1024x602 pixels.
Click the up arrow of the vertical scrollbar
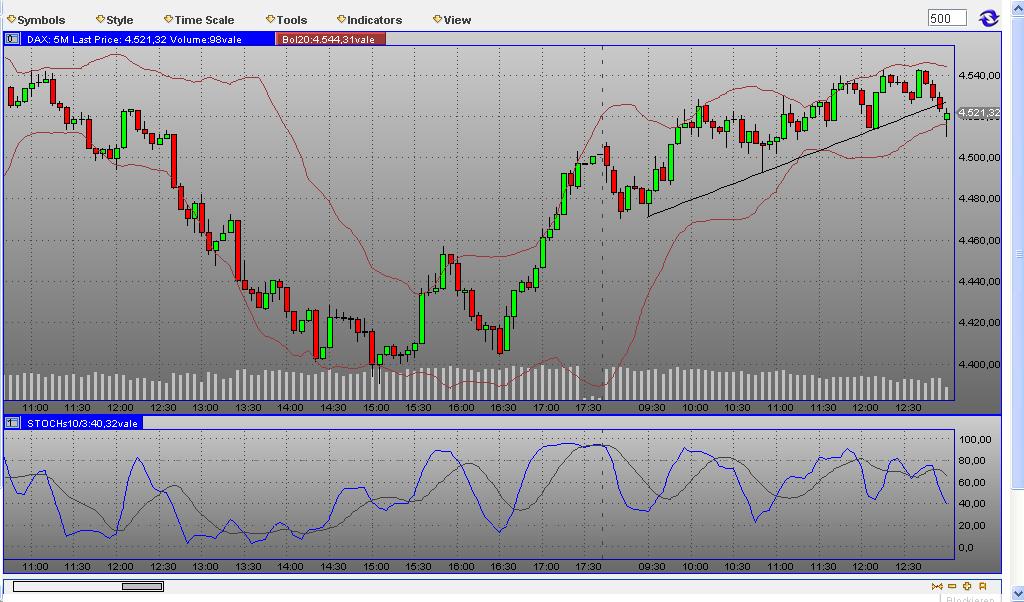click(x=1017, y=7)
